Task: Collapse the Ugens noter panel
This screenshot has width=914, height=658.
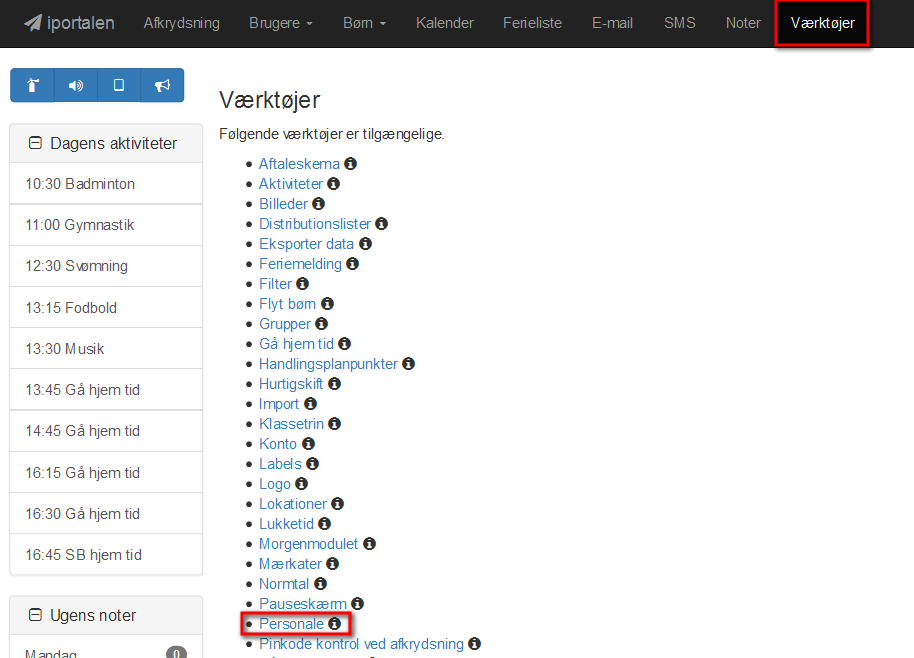Action: coord(36,615)
